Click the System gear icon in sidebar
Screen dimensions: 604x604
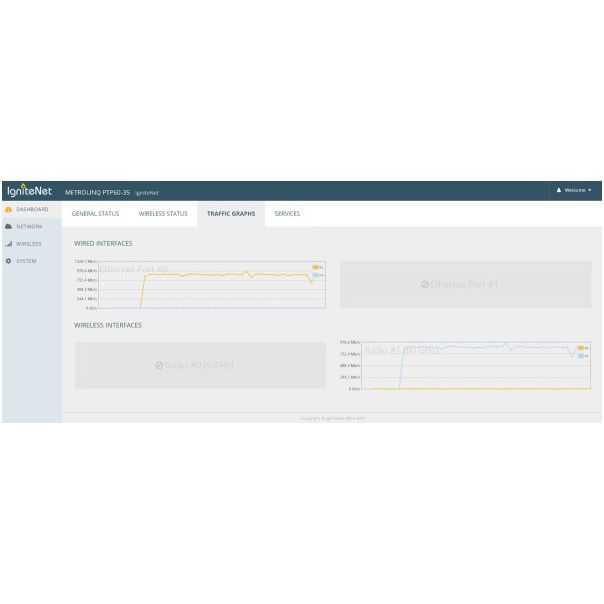click(x=9, y=261)
